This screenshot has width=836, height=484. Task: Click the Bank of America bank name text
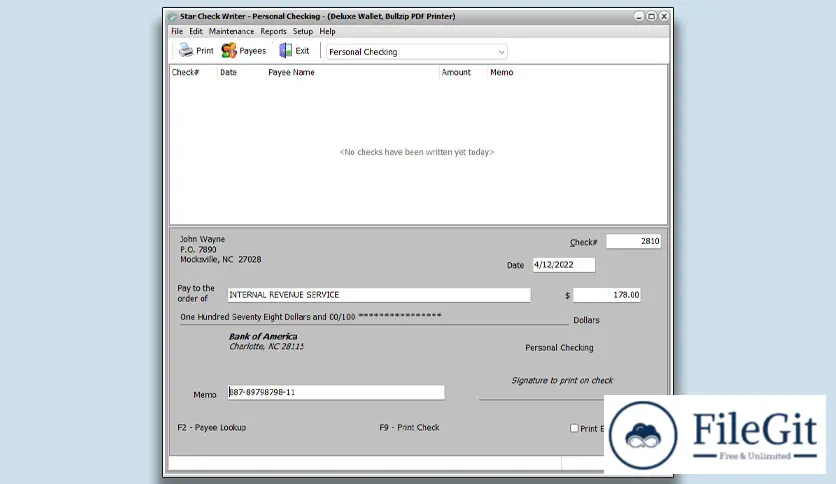point(263,336)
